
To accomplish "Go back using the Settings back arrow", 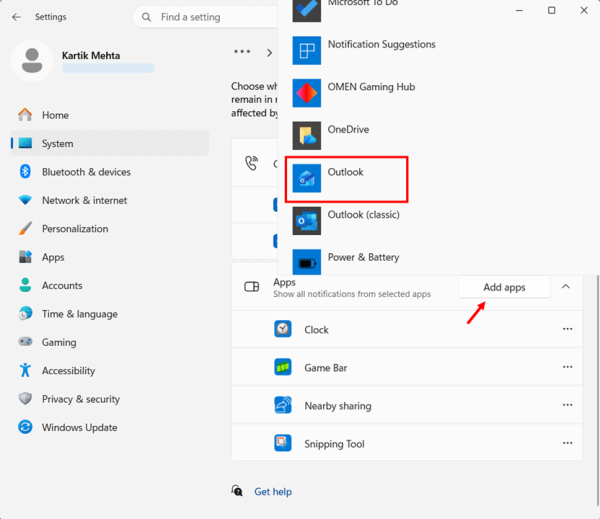I will (x=16, y=17).
